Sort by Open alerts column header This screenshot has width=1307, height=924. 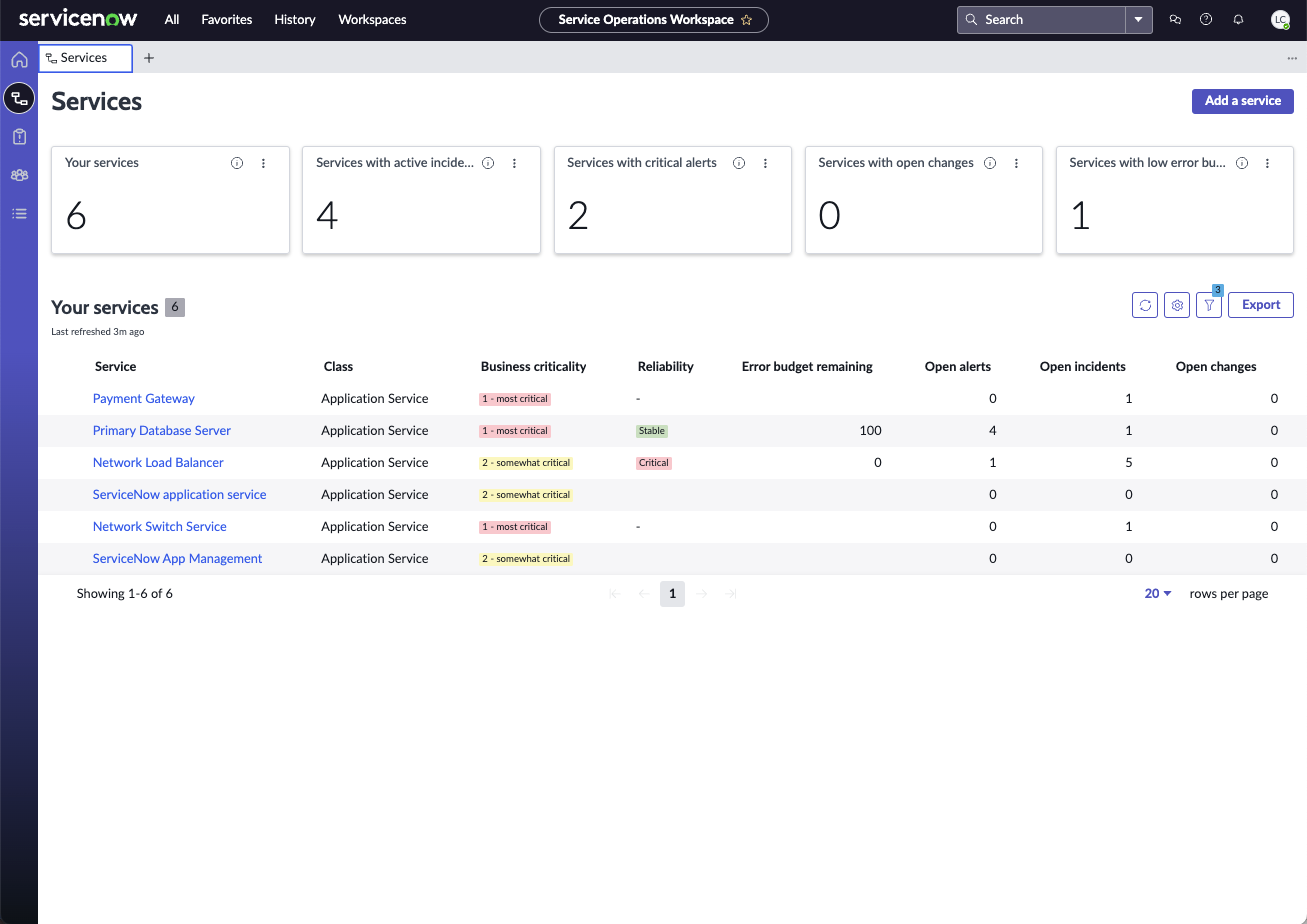958,366
